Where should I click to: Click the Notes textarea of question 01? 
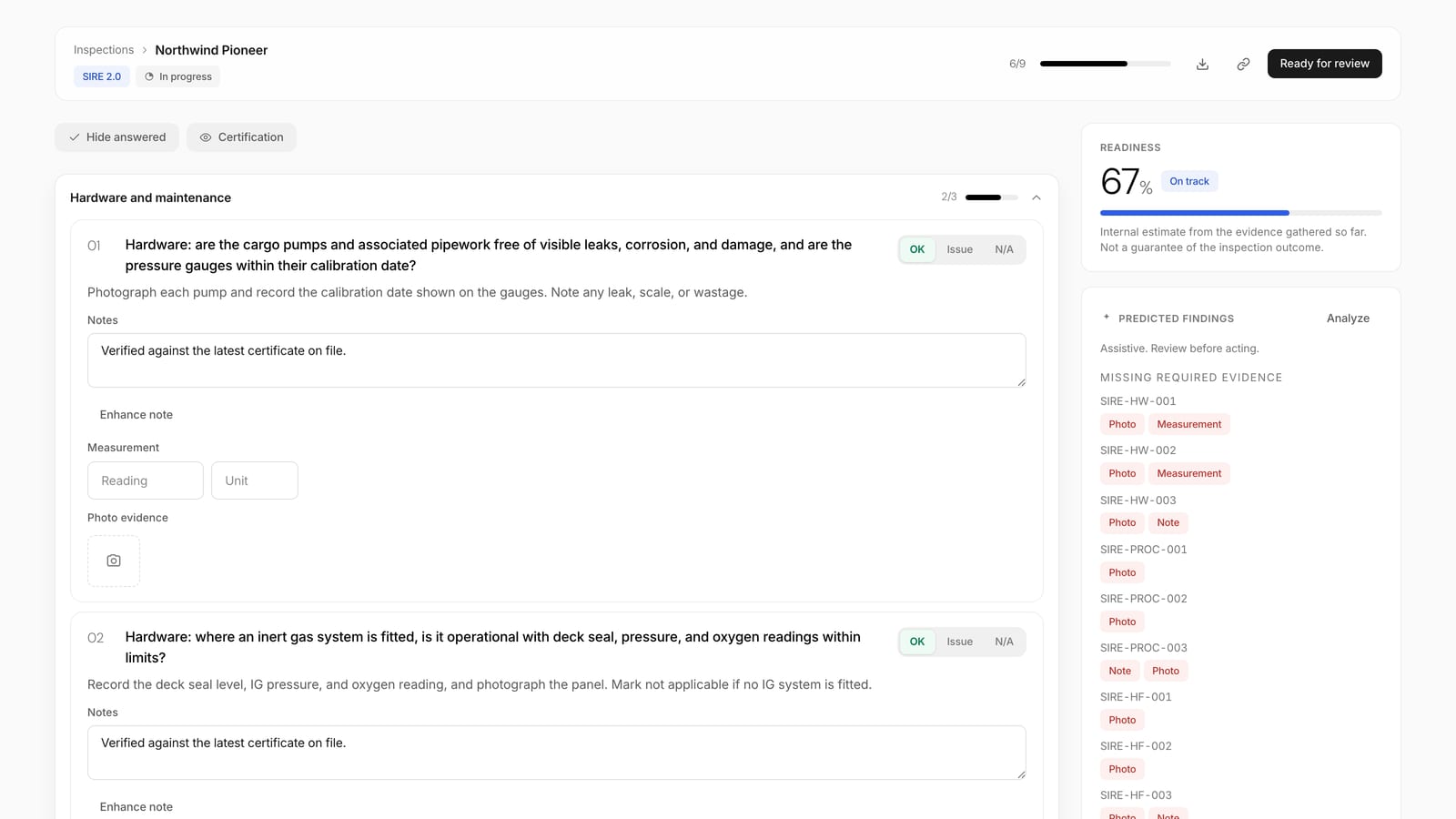click(x=557, y=360)
